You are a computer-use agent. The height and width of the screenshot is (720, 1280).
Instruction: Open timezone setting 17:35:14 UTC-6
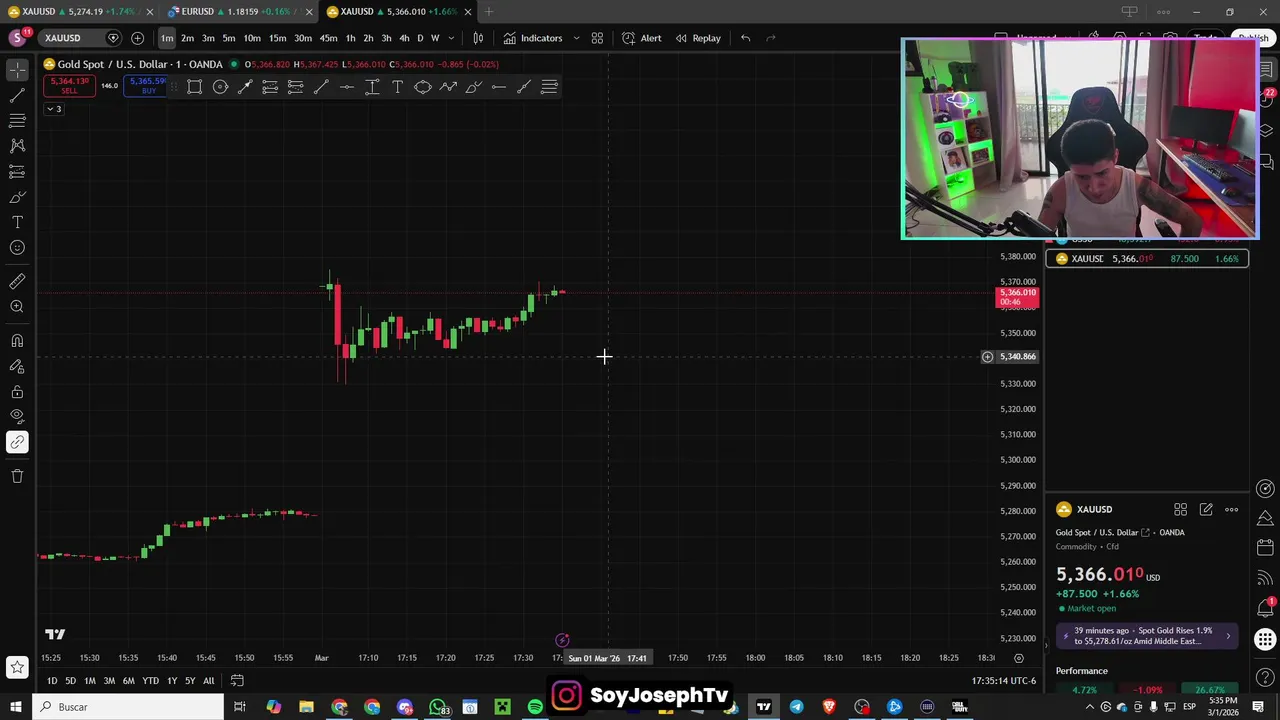(x=1003, y=681)
